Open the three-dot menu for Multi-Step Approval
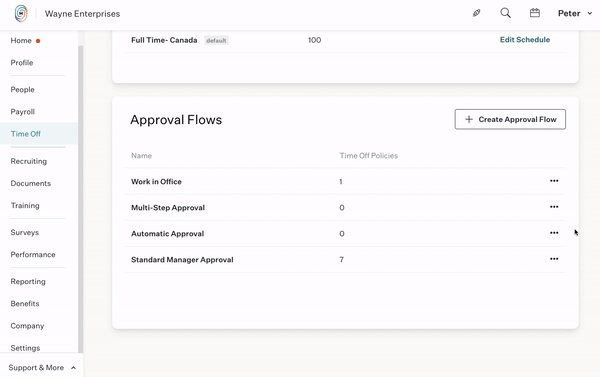600x377 pixels. (x=554, y=207)
